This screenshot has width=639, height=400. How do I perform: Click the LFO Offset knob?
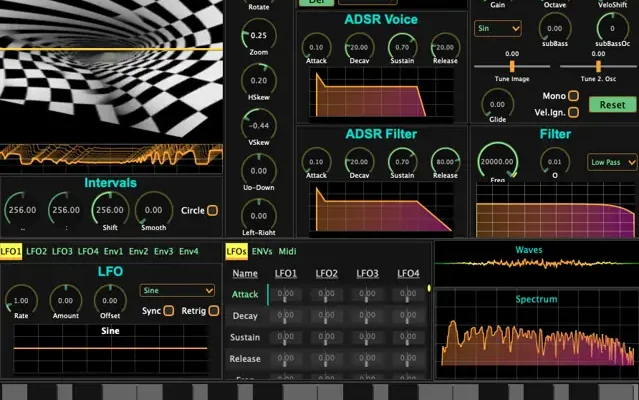[x=110, y=301]
